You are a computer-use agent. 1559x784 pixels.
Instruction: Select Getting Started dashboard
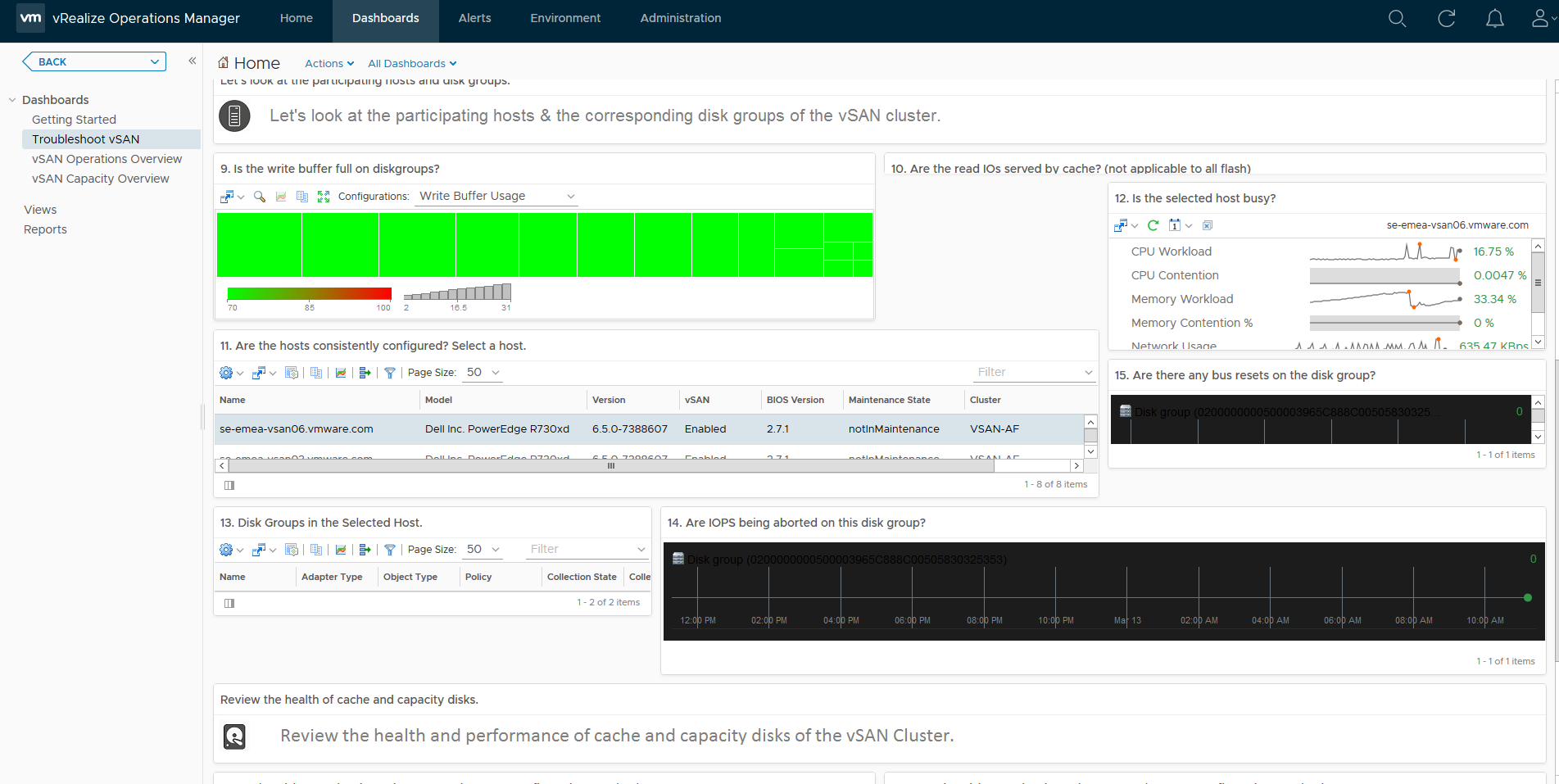point(74,120)
